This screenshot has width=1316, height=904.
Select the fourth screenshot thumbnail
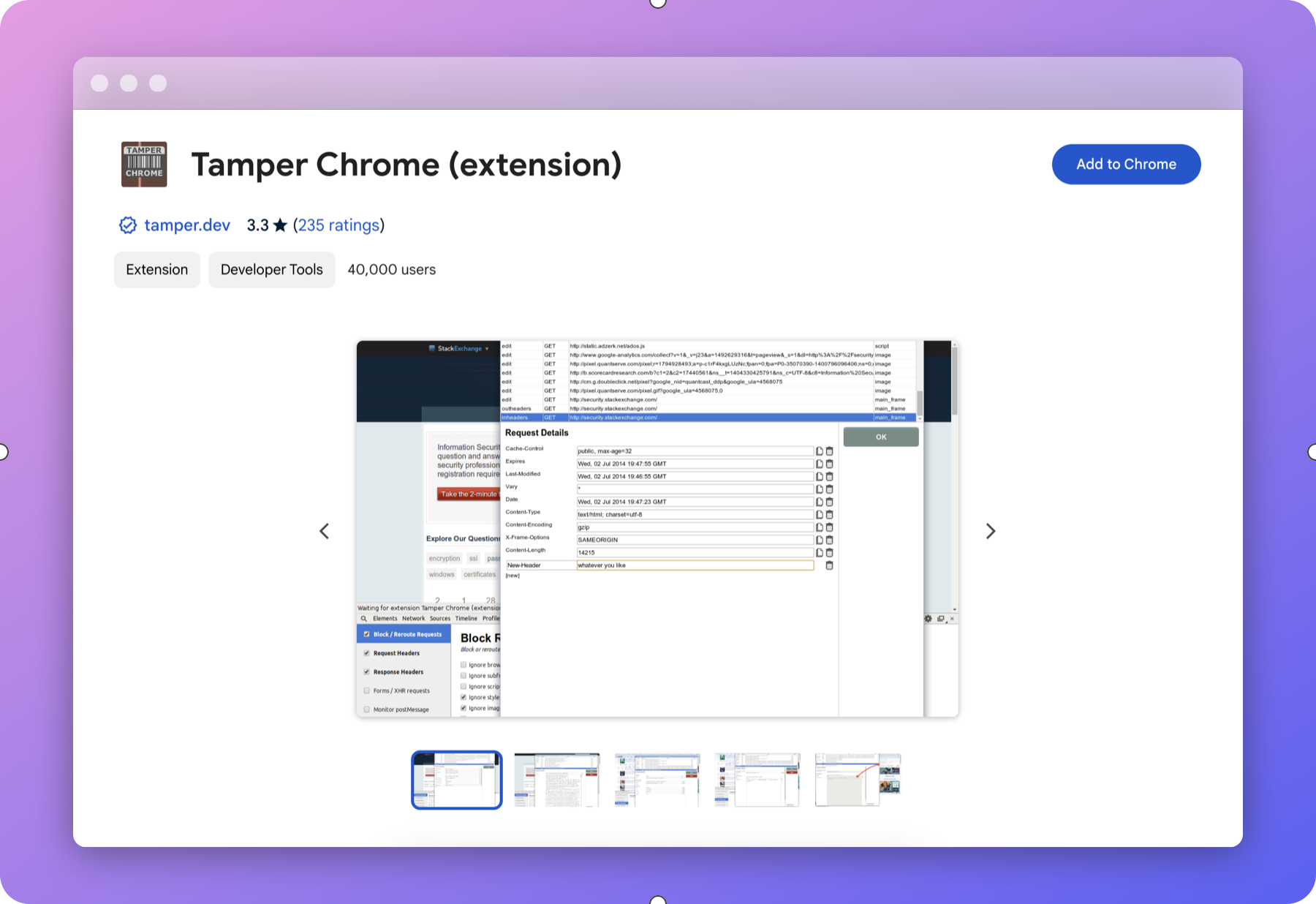tap(757, 780)
